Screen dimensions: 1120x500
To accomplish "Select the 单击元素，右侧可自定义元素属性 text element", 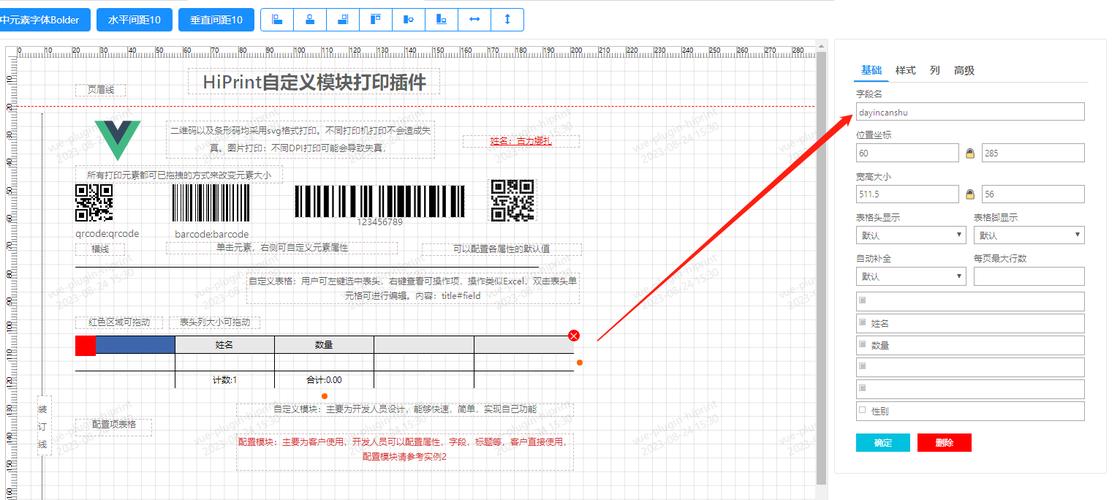I will click(281, 248).
